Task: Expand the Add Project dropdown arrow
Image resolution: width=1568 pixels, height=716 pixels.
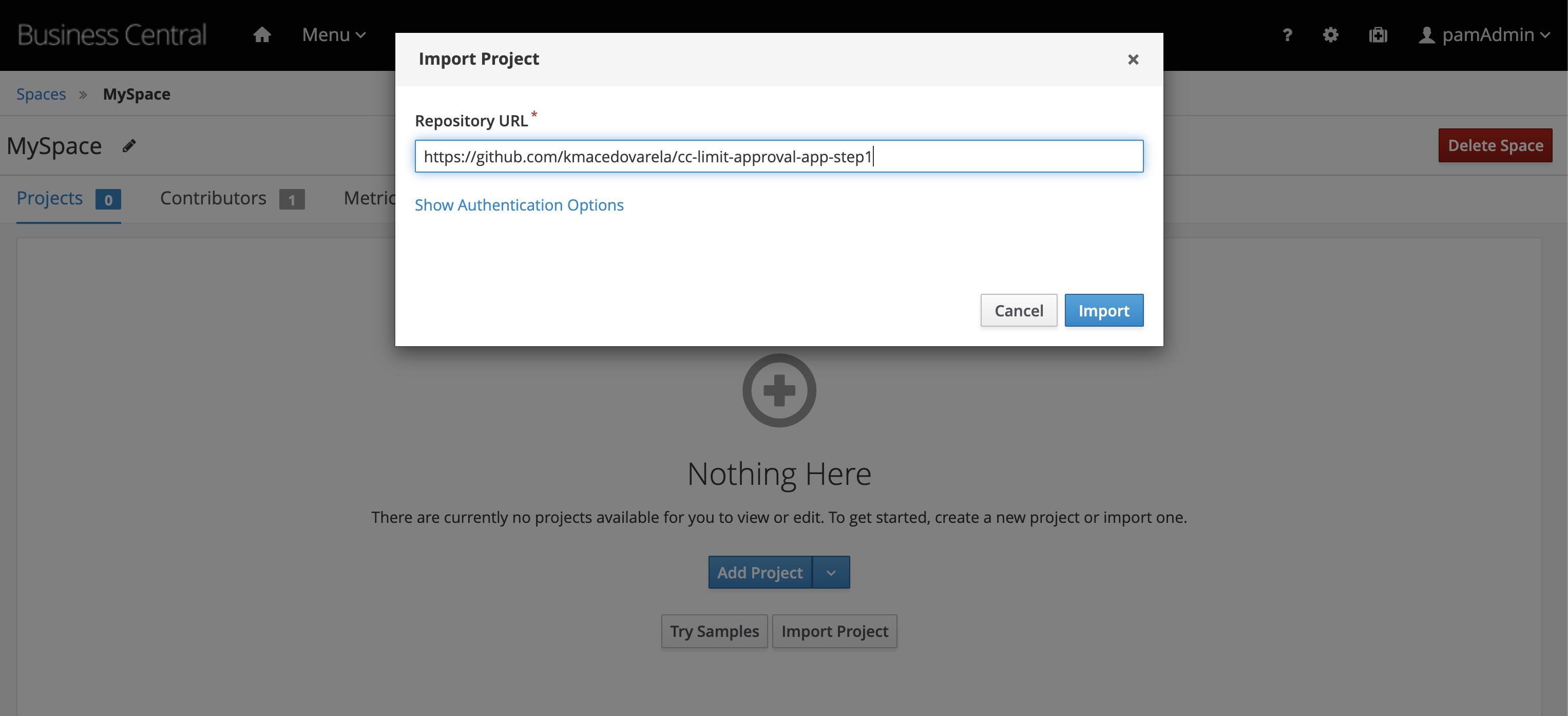Action: [831, 572]
